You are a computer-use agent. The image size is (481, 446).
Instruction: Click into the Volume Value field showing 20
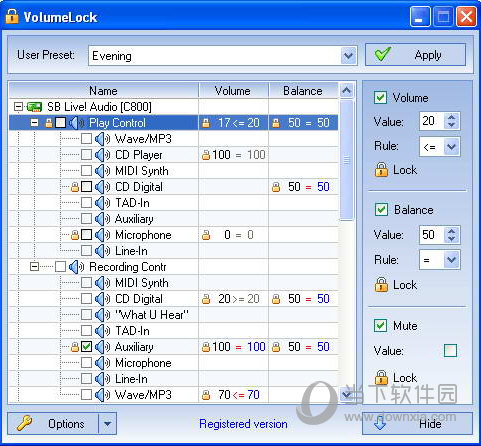pyautogui.click(x=432, y=121)
